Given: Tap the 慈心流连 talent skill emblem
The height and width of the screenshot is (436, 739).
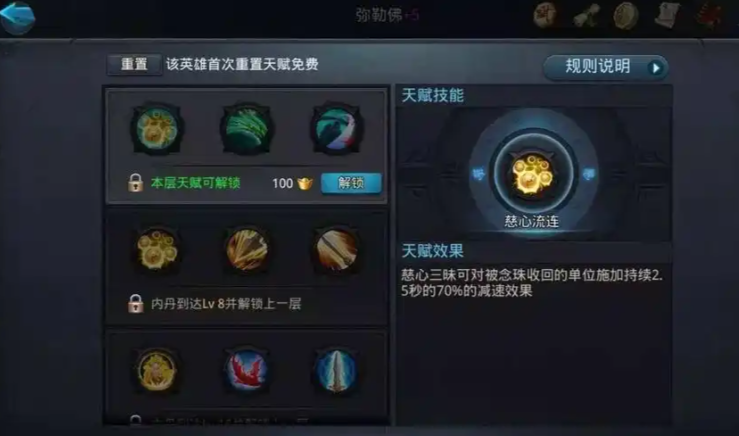Looking at the screenshot, I should (x=532, y=173).
